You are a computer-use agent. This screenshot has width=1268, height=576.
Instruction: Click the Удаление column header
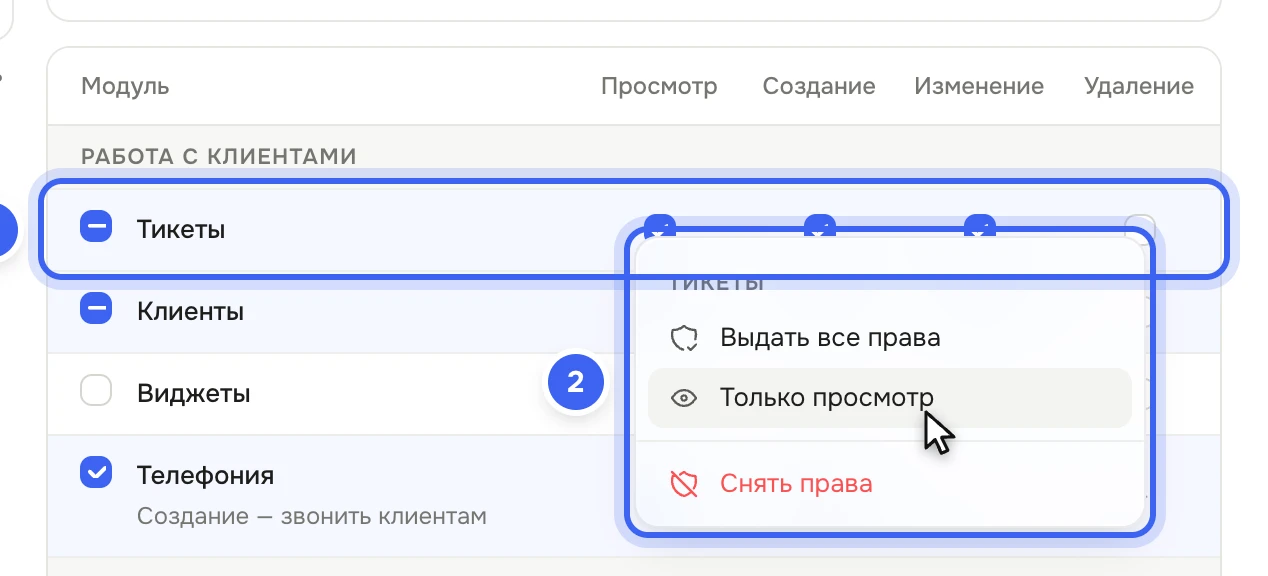[x=1139, y=86]
